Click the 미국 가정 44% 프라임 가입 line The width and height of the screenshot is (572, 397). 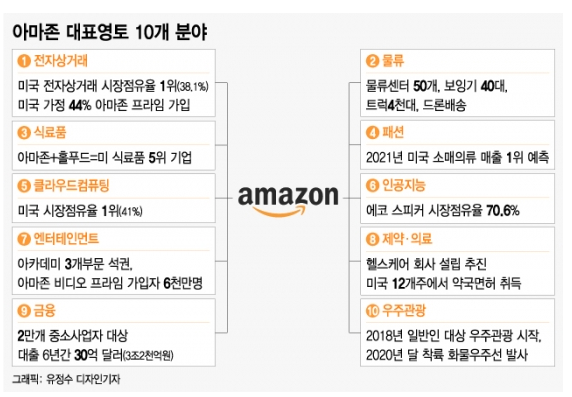104,105
